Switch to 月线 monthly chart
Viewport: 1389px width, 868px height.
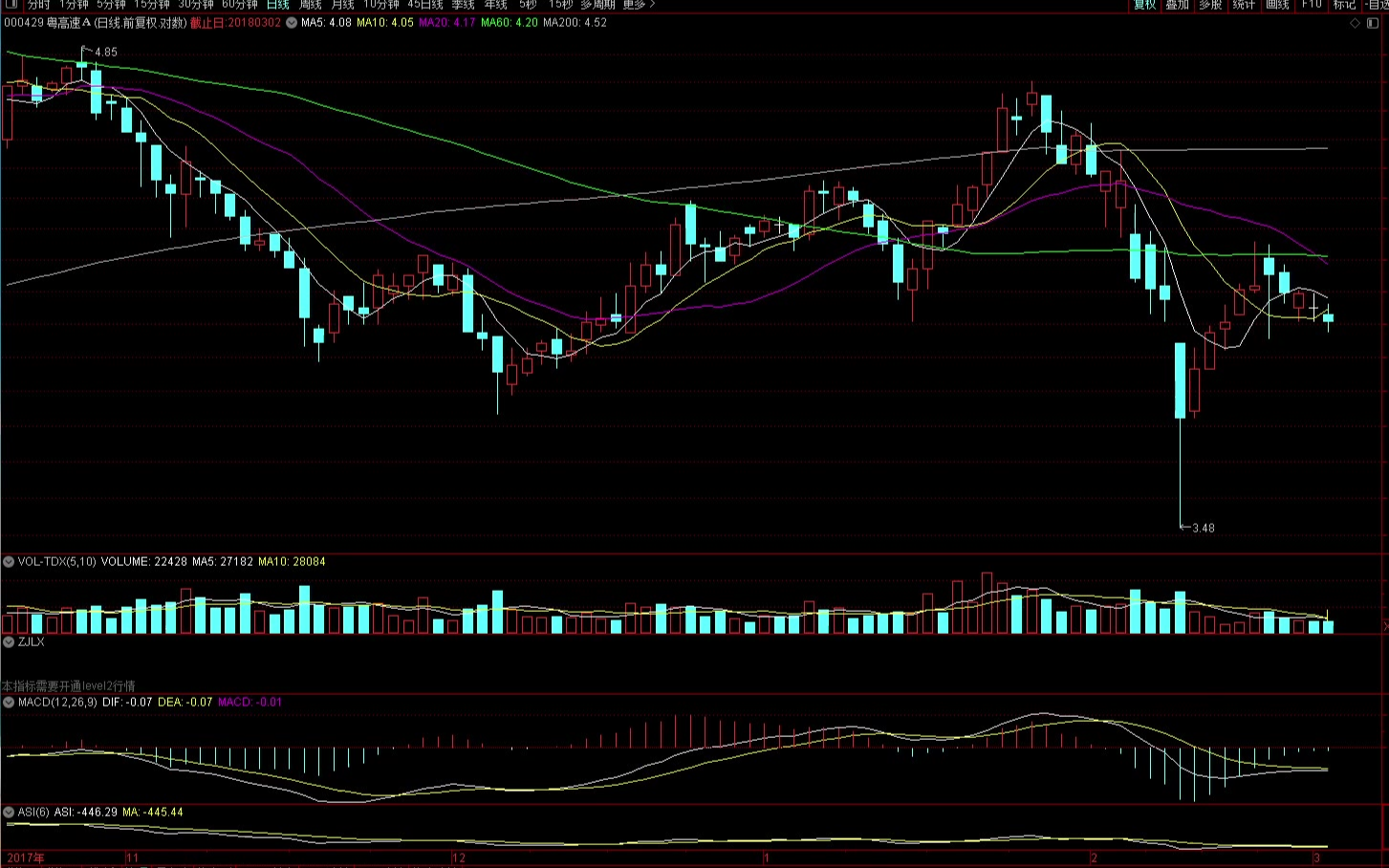tap(342, 5)
